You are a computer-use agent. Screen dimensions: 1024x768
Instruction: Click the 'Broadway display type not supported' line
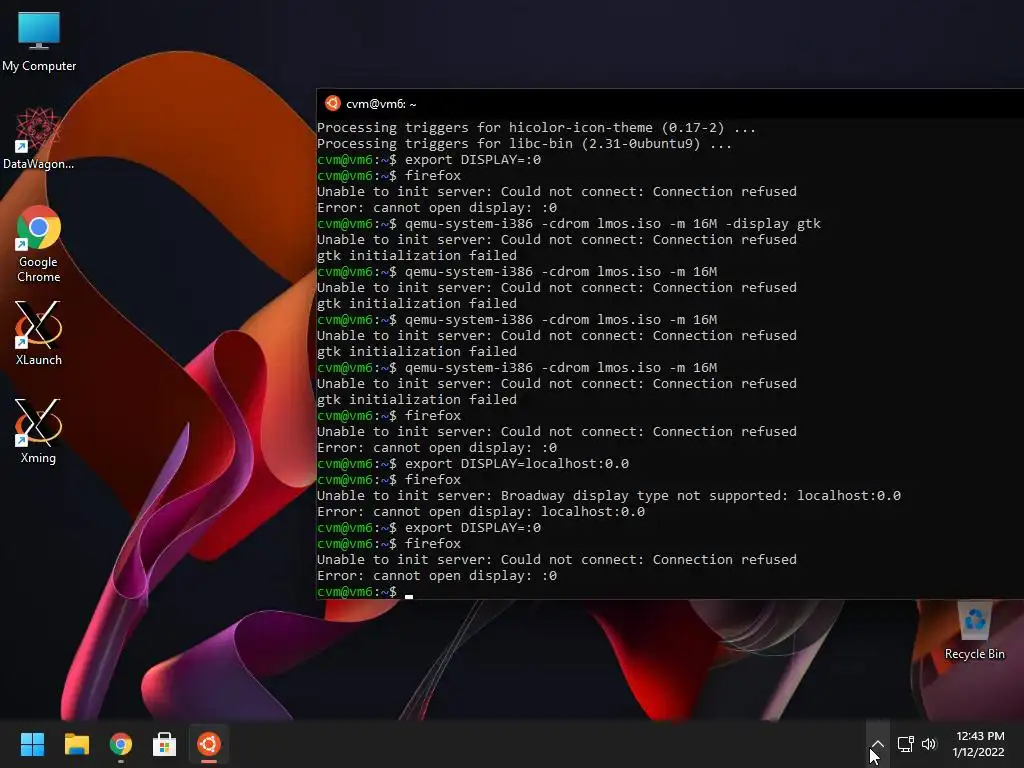pyautogui.click(x=609, y=496)
